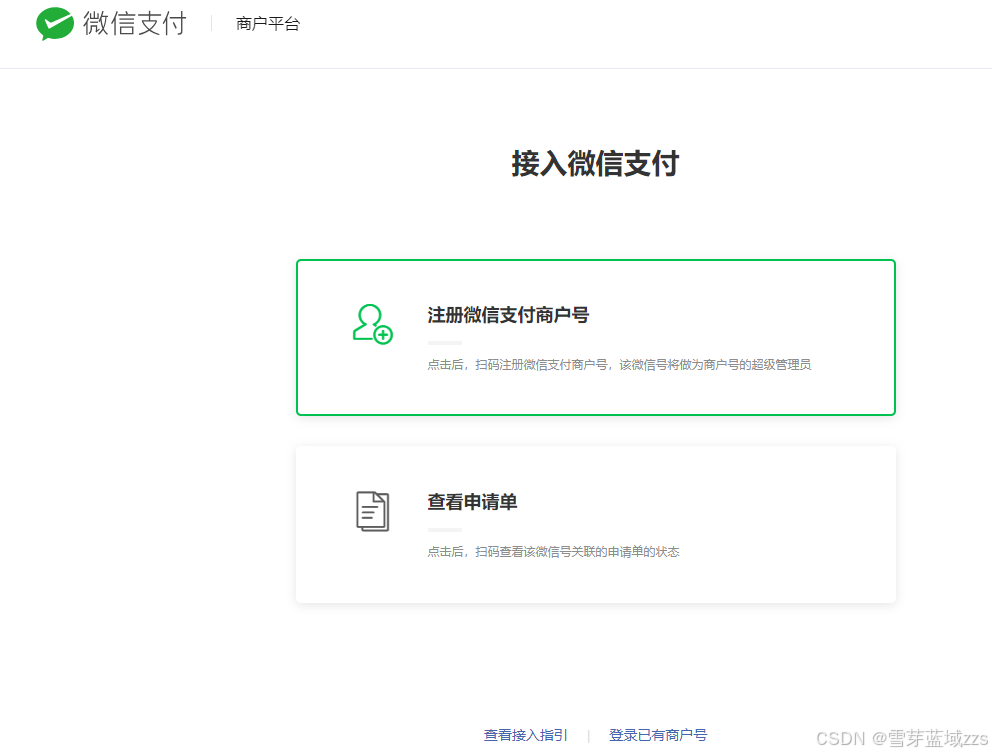Open 查看接入指引 link
This screenshot has width=992, height=756.
525,735
